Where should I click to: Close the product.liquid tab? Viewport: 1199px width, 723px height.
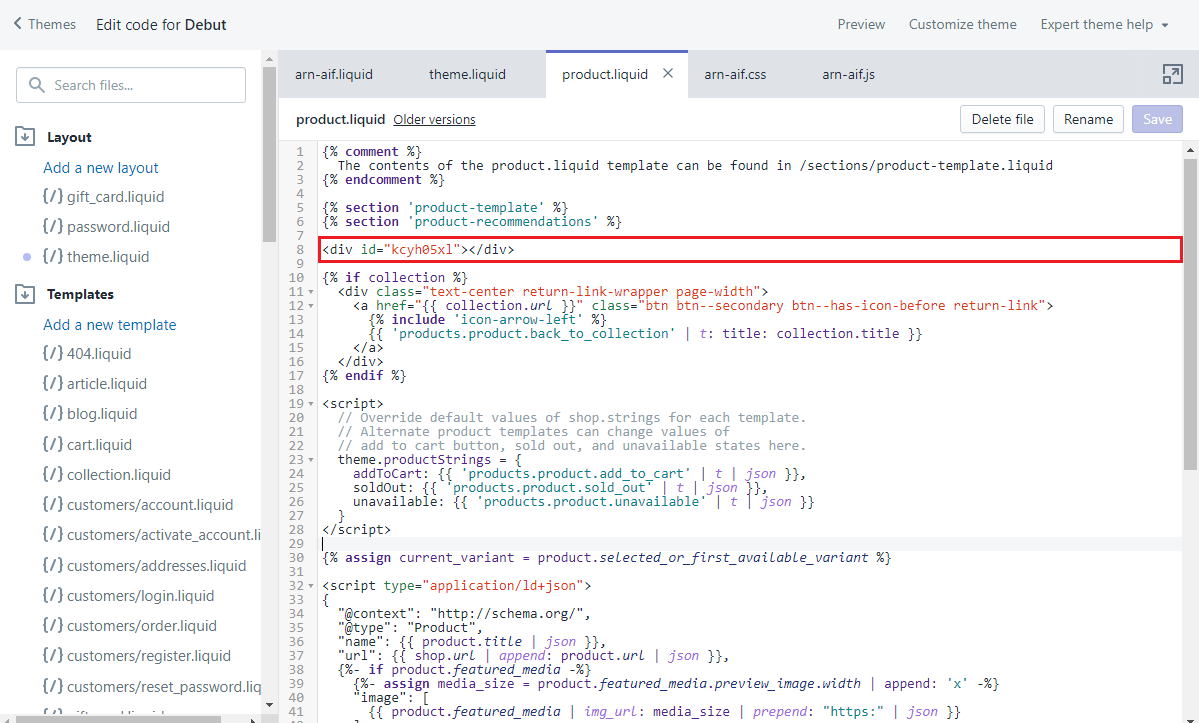pos(668,73)
